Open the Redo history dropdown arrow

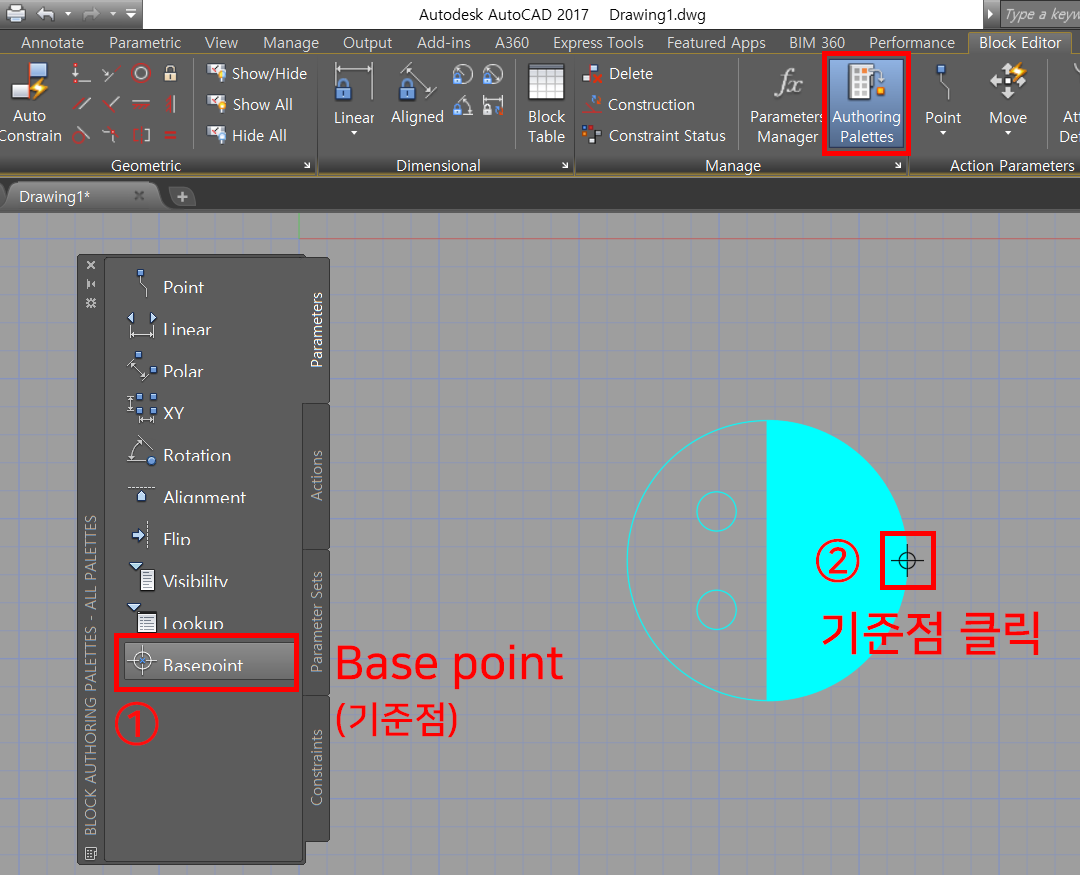(x=113, y=14)
